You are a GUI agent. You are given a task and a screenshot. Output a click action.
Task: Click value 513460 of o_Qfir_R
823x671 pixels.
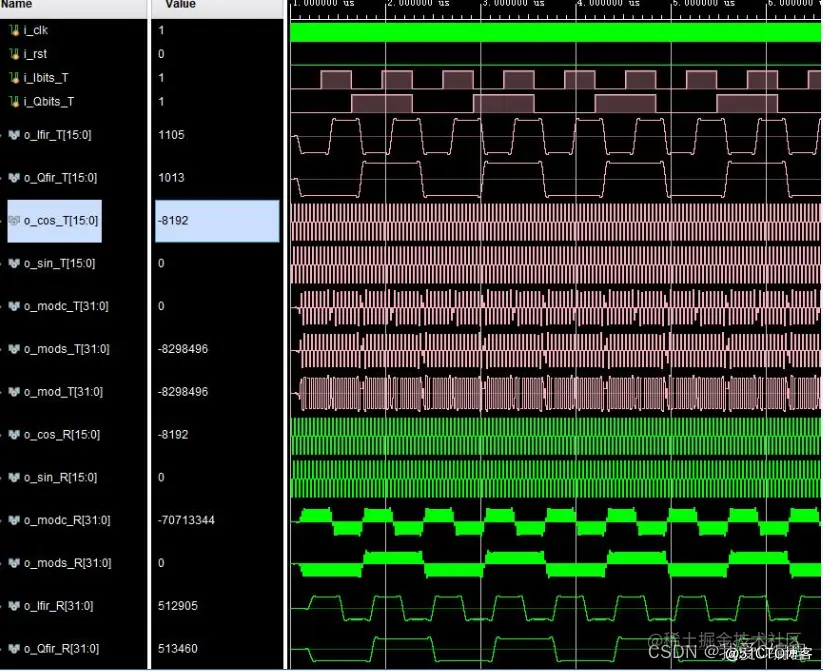coord(178,649)
